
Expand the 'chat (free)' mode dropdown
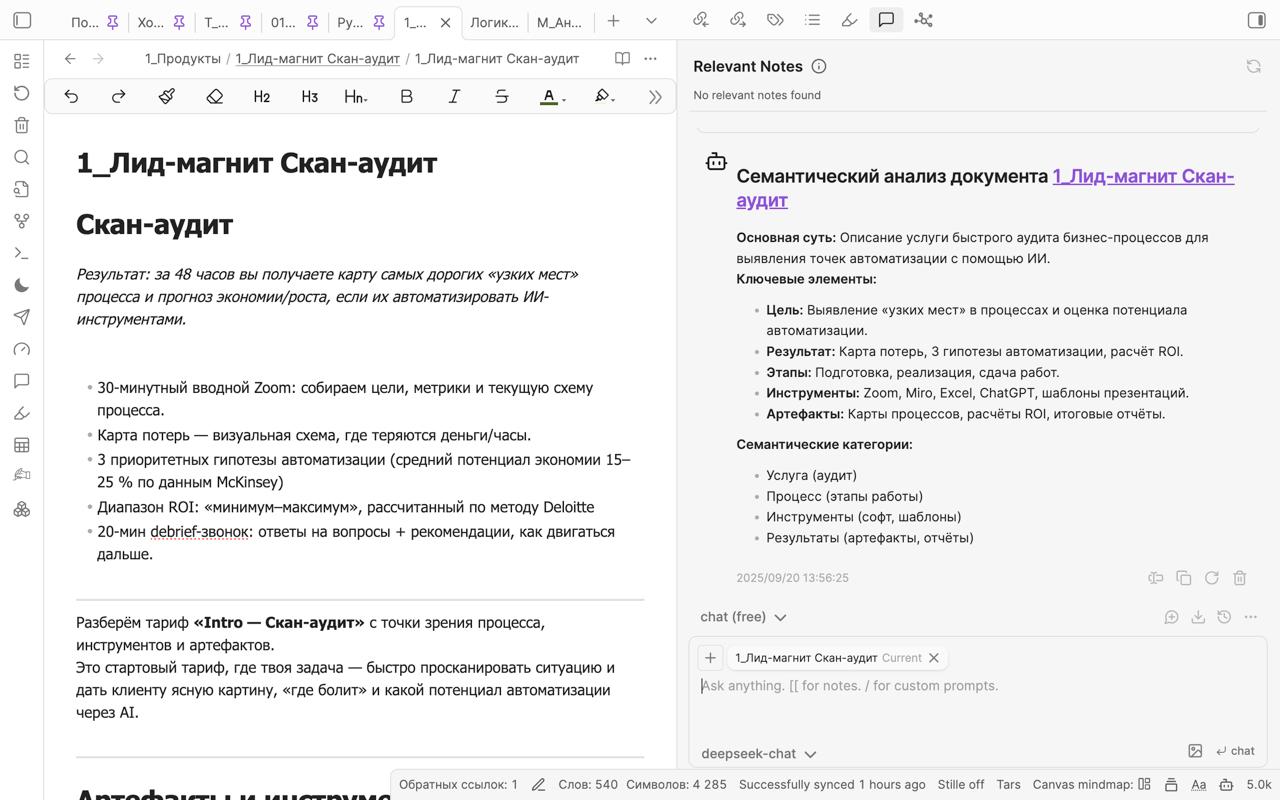(x=743, y=617)
